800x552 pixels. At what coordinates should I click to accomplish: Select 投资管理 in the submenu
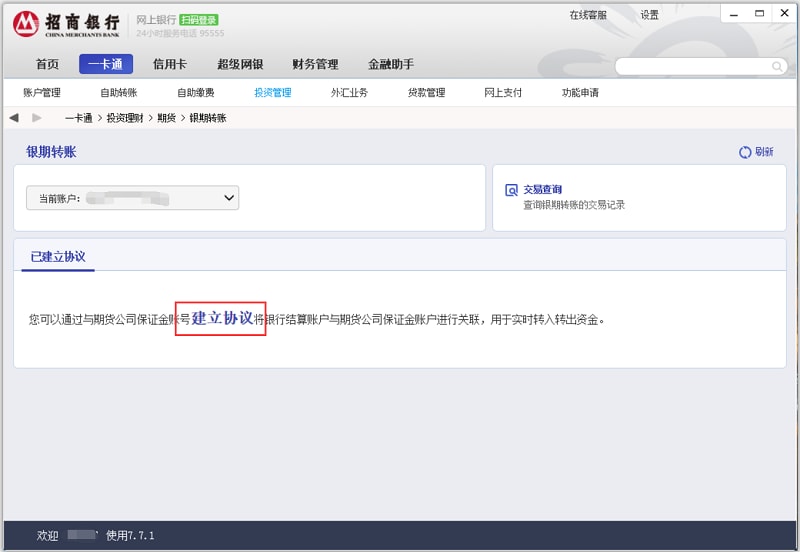(x=272, y=93)
